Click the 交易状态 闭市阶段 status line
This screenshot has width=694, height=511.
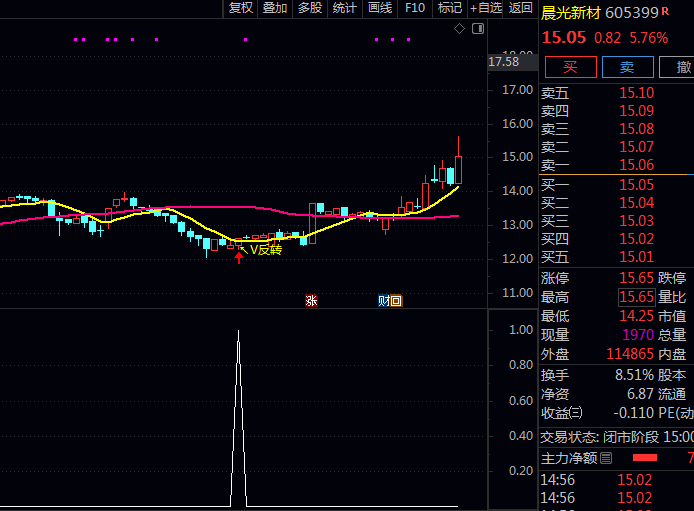[x=617, y=437]
